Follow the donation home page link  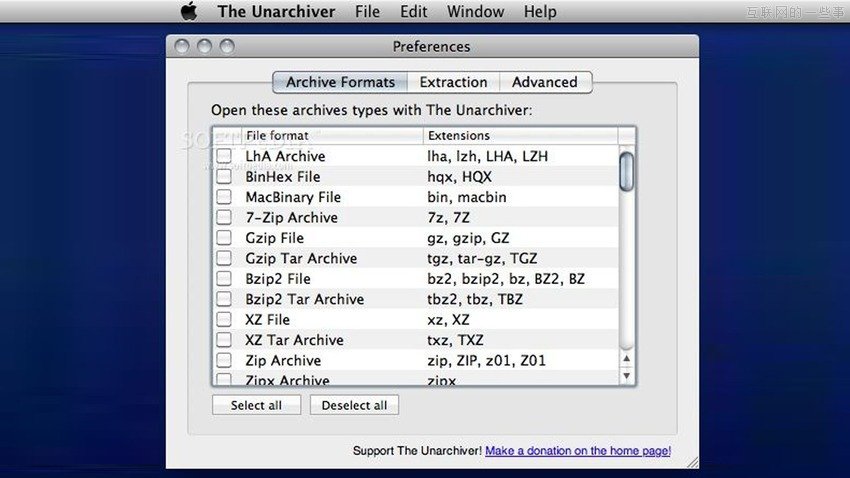[577, 451]
